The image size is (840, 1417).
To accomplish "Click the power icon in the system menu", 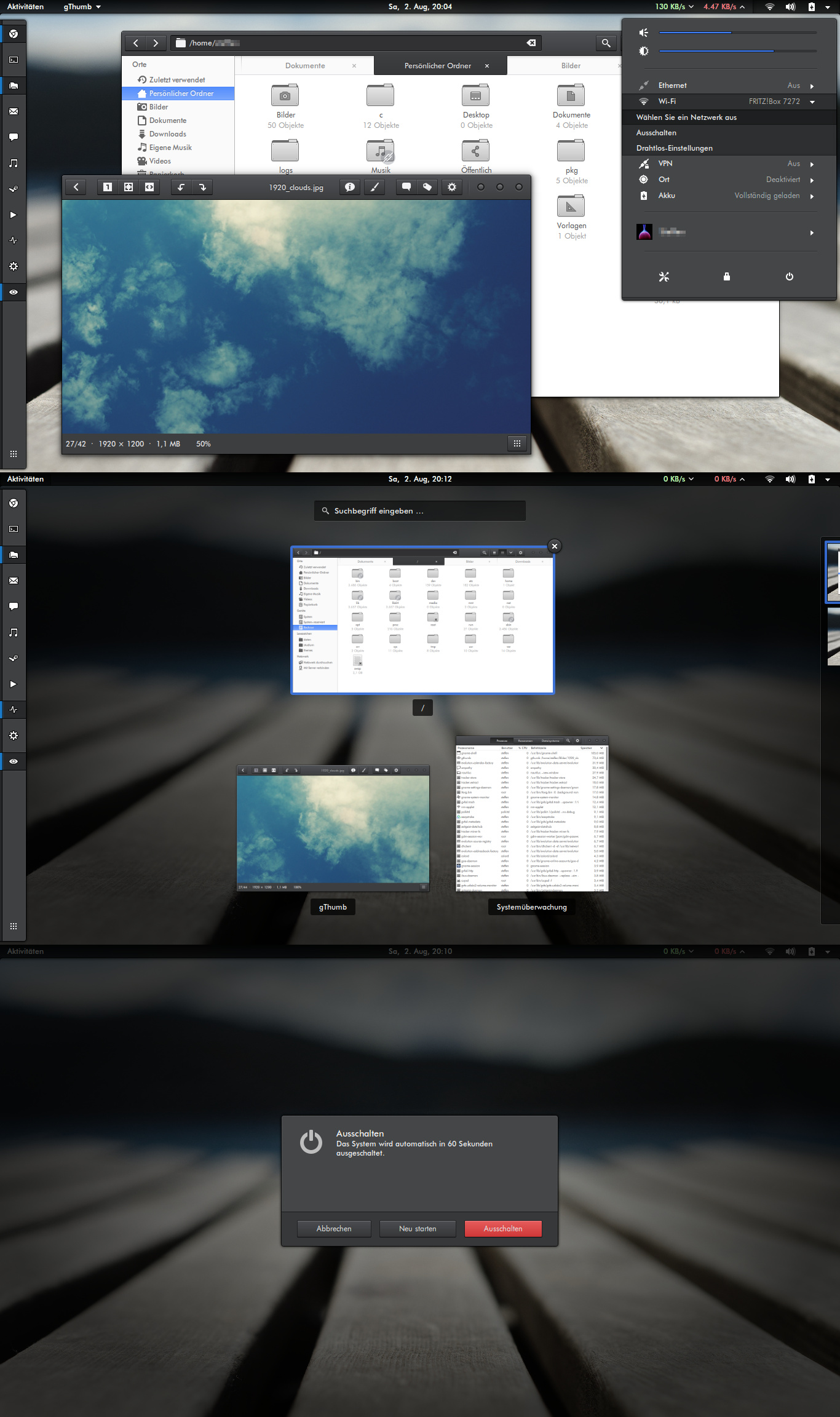I will [x=790, y=277].
